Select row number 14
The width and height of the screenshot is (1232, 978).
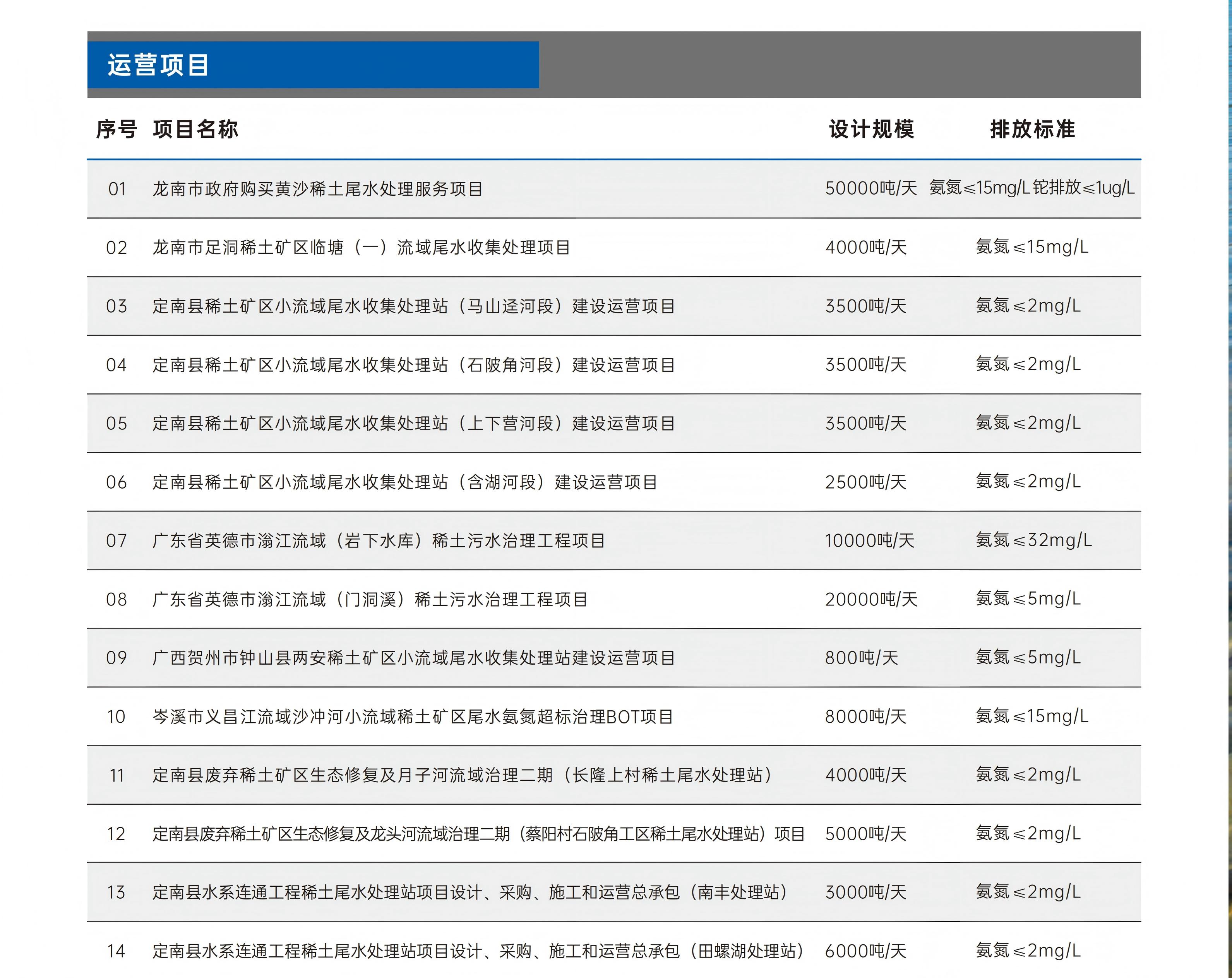[x=117, y=951]
